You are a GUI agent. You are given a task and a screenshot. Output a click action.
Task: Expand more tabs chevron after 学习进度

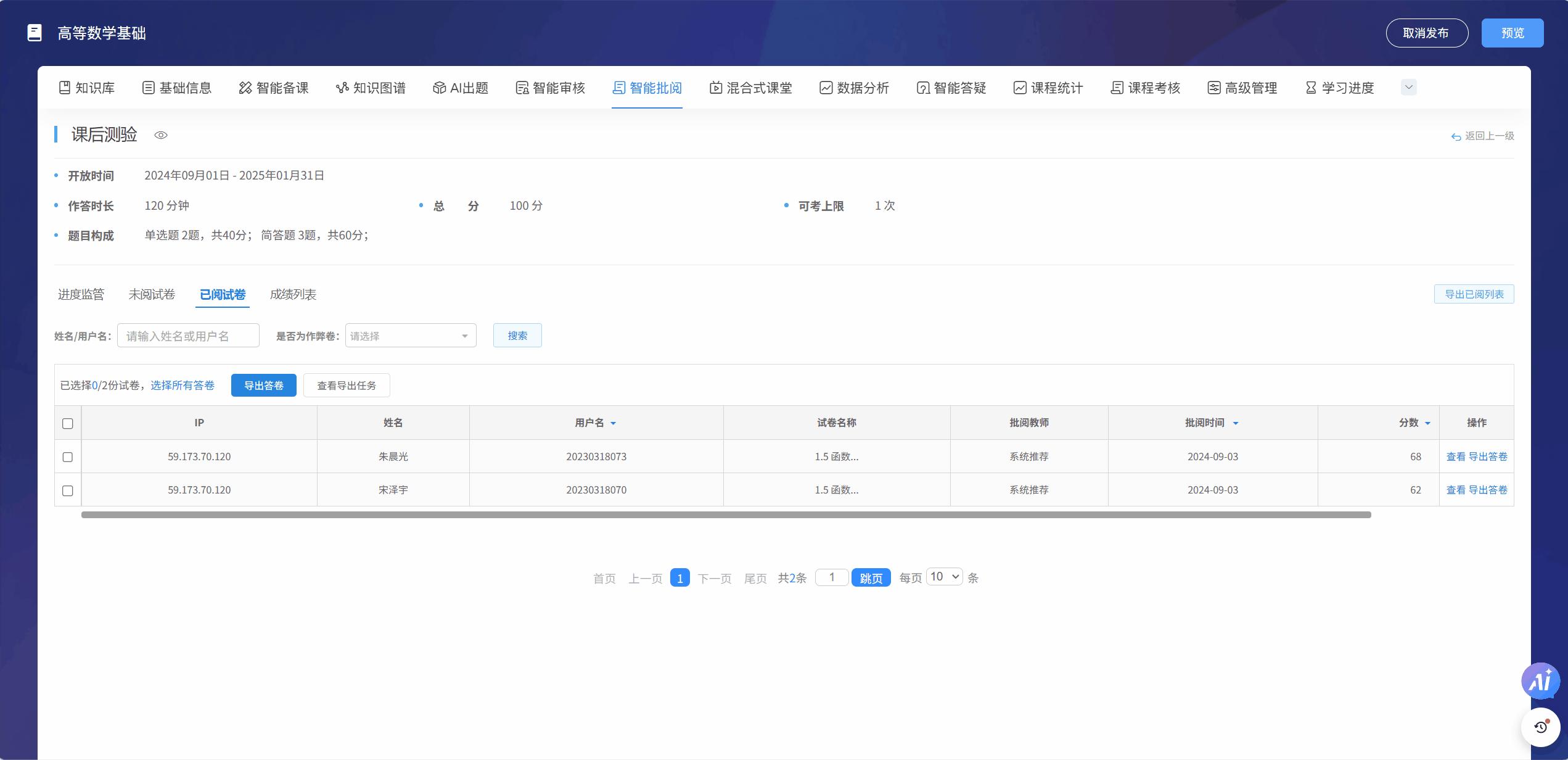point(1408,88)
